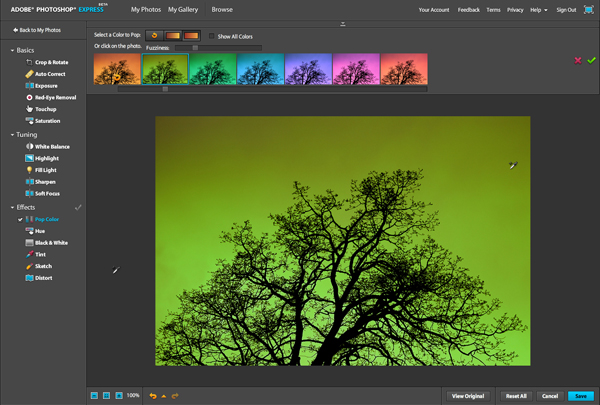
Task: Select the Touchup tool
Action: 41,109
